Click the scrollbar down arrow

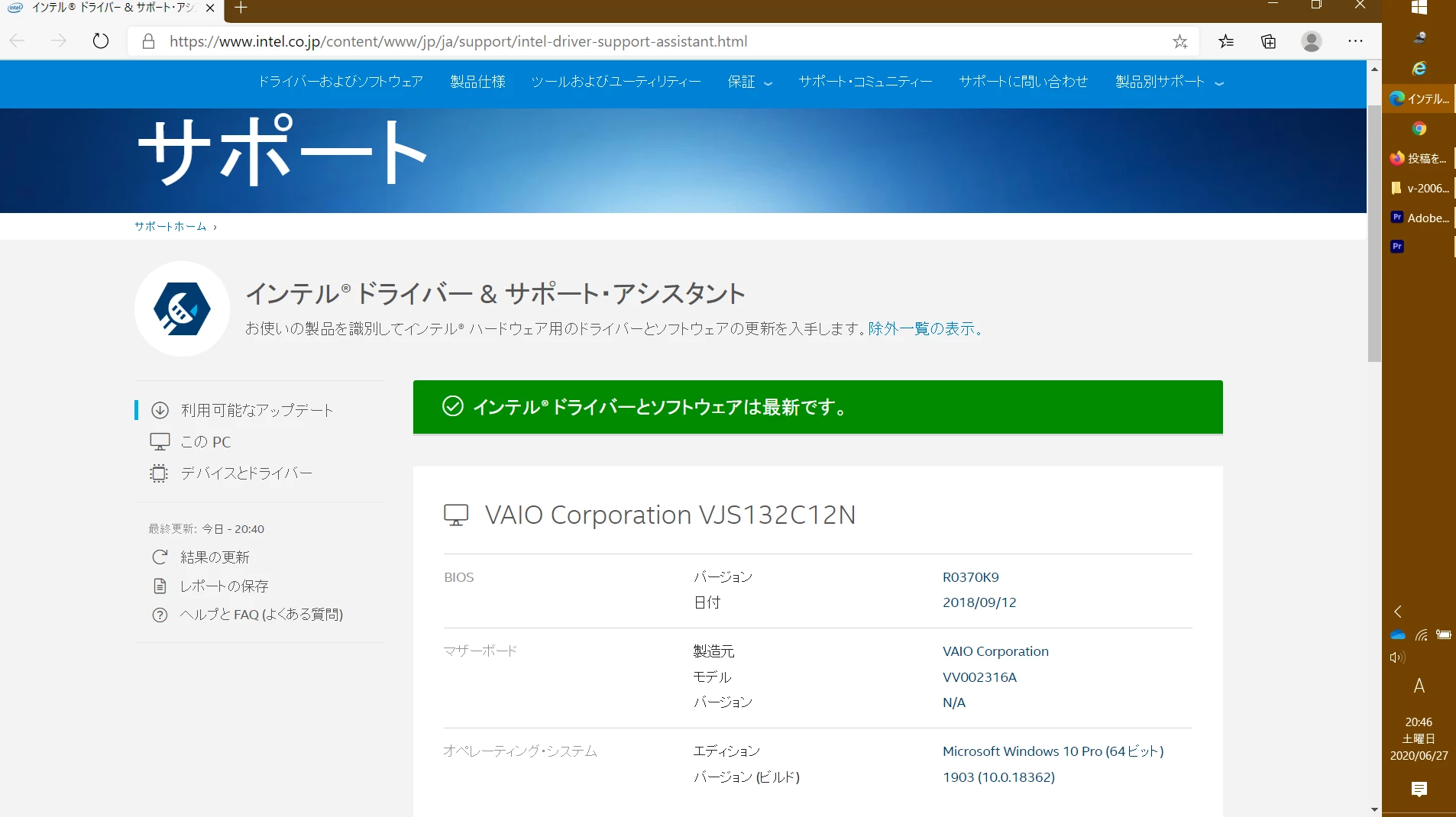(1374, 809)
